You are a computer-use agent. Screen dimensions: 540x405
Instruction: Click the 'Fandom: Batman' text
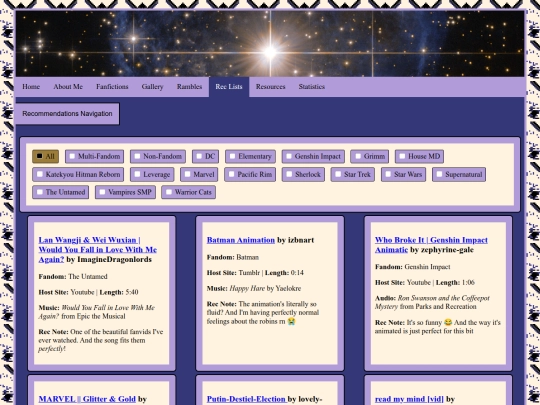(x=233, y=257)
